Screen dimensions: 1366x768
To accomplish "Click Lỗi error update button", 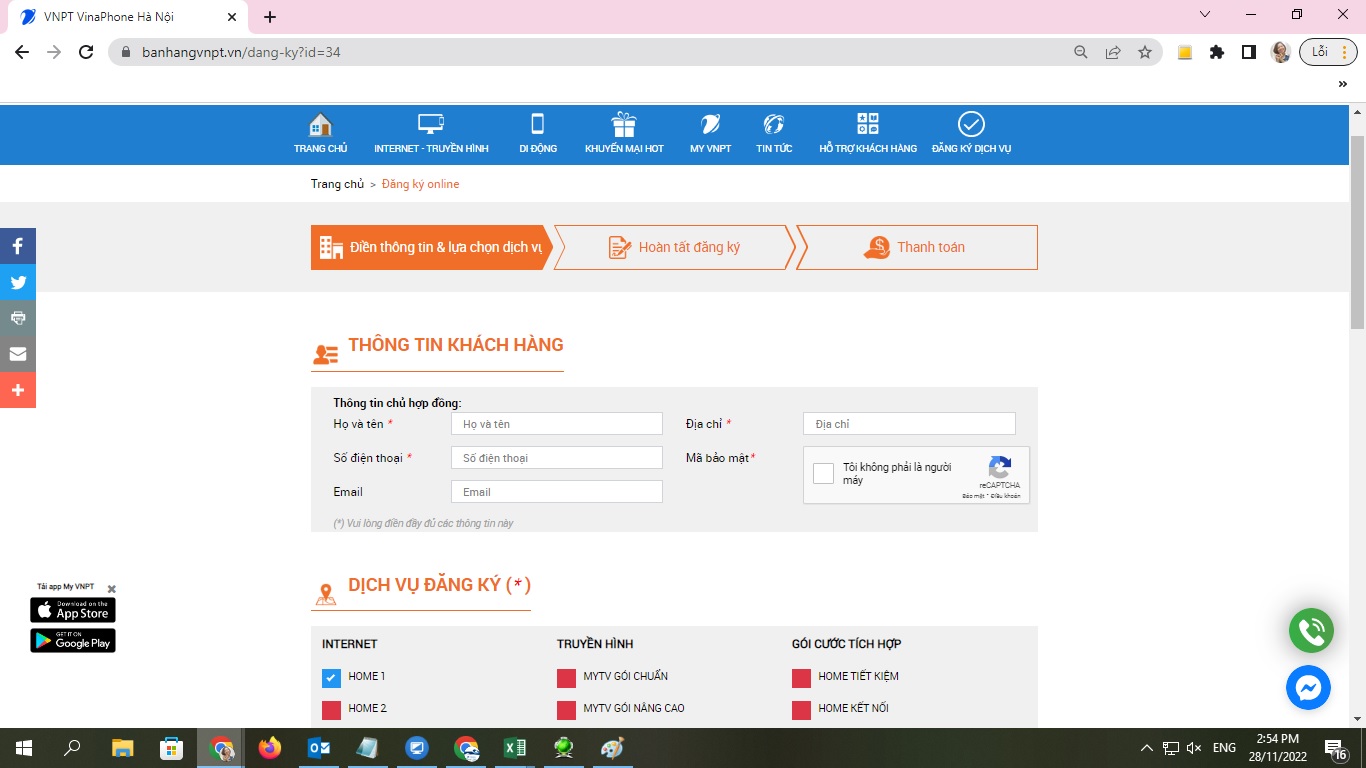I will [1328, 52].
